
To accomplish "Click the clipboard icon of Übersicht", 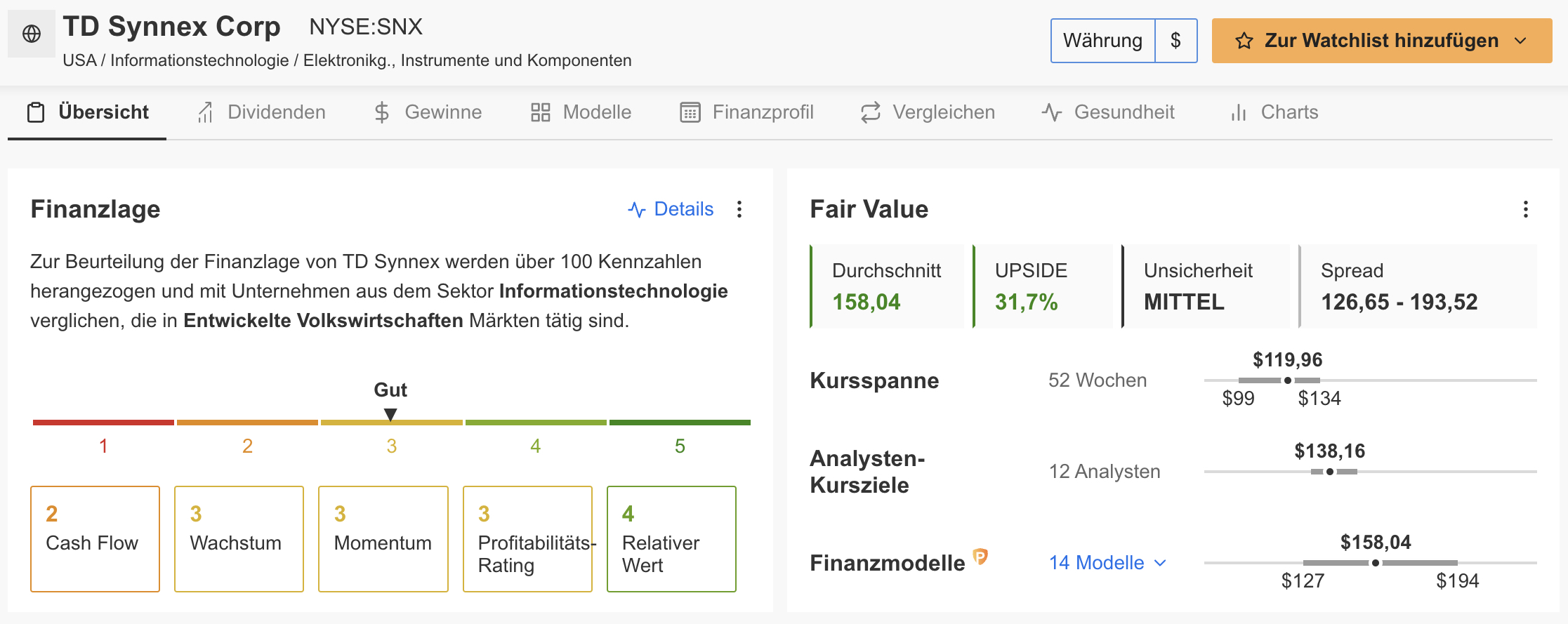I will pyautogui.click(x=36, y=112).
